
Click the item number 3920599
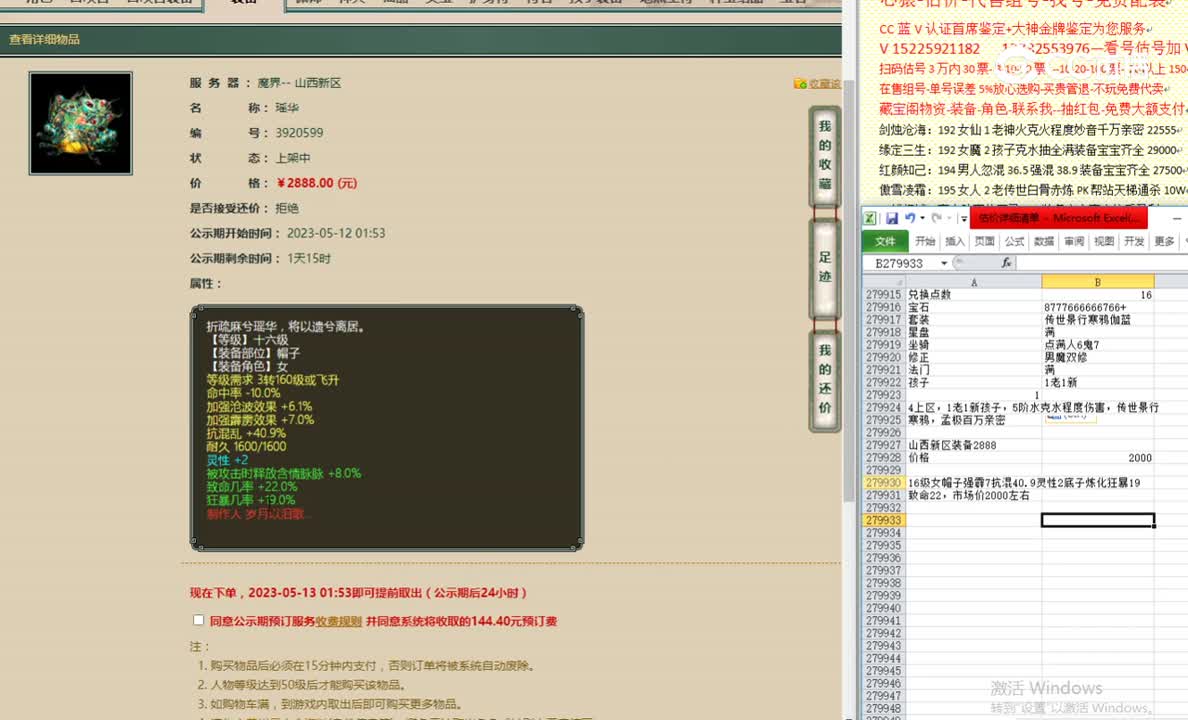(299, 133)
